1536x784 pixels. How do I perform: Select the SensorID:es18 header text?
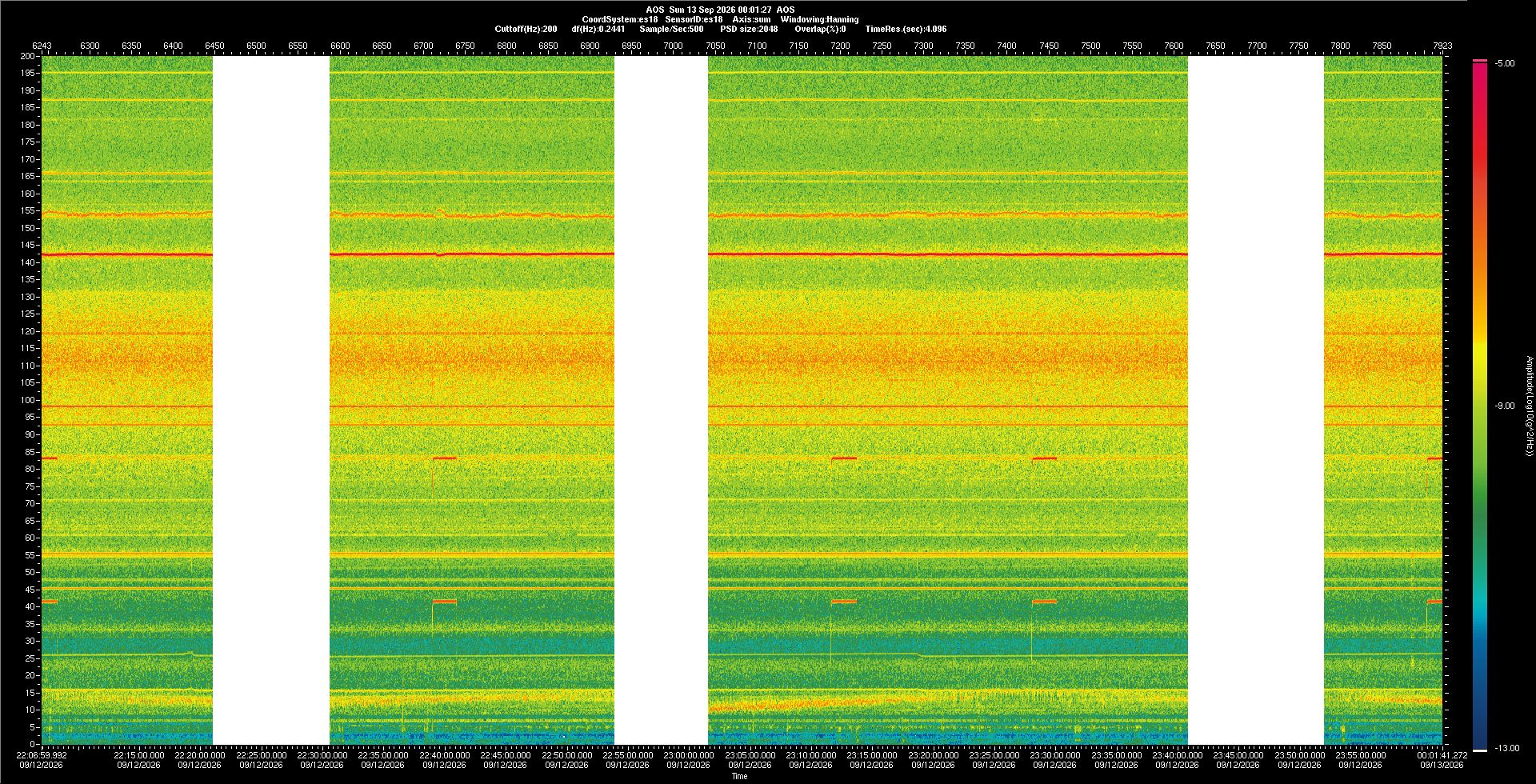point(694,19)
